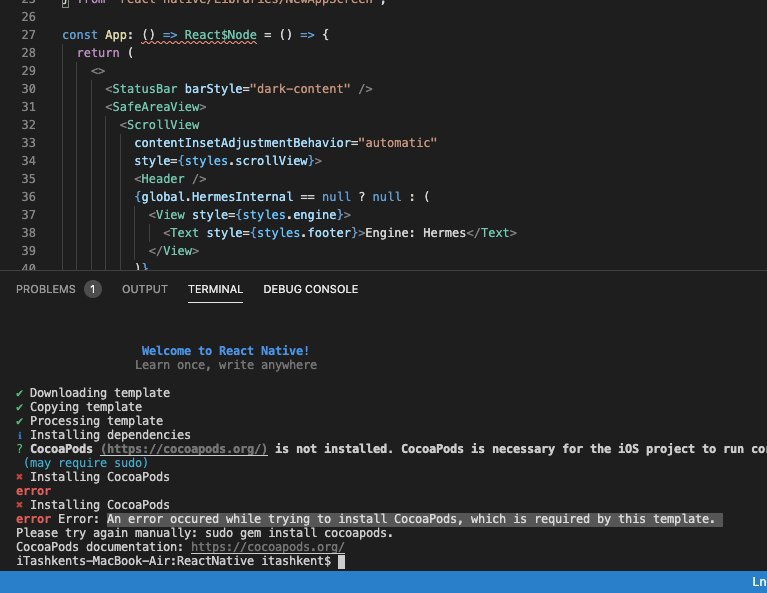
Task: Click the Header tag on line 35
Action: (170, 179)
